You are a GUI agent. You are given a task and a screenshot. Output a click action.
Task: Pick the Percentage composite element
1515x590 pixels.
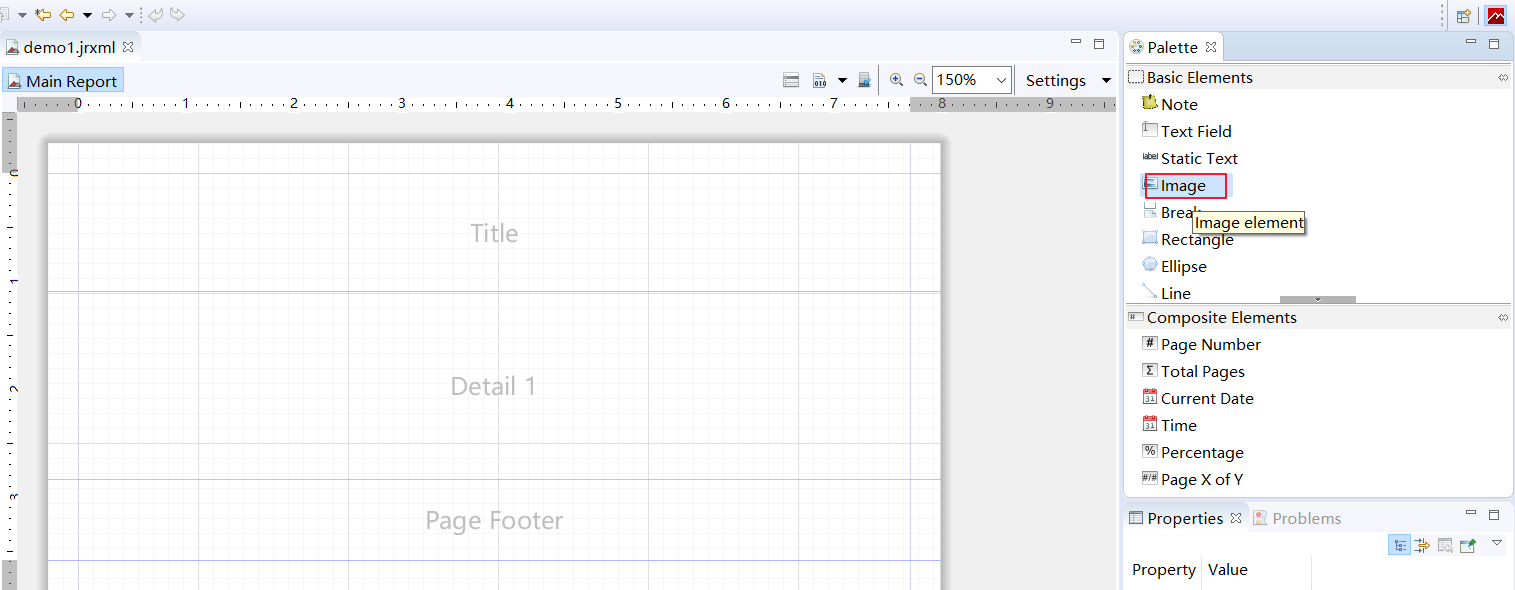pyautogui.click(x=1193, y=452)
